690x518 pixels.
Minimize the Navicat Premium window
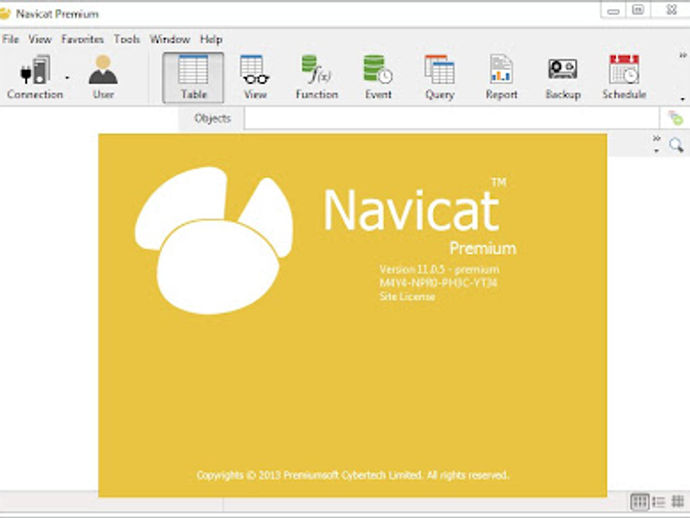(613, 11)
